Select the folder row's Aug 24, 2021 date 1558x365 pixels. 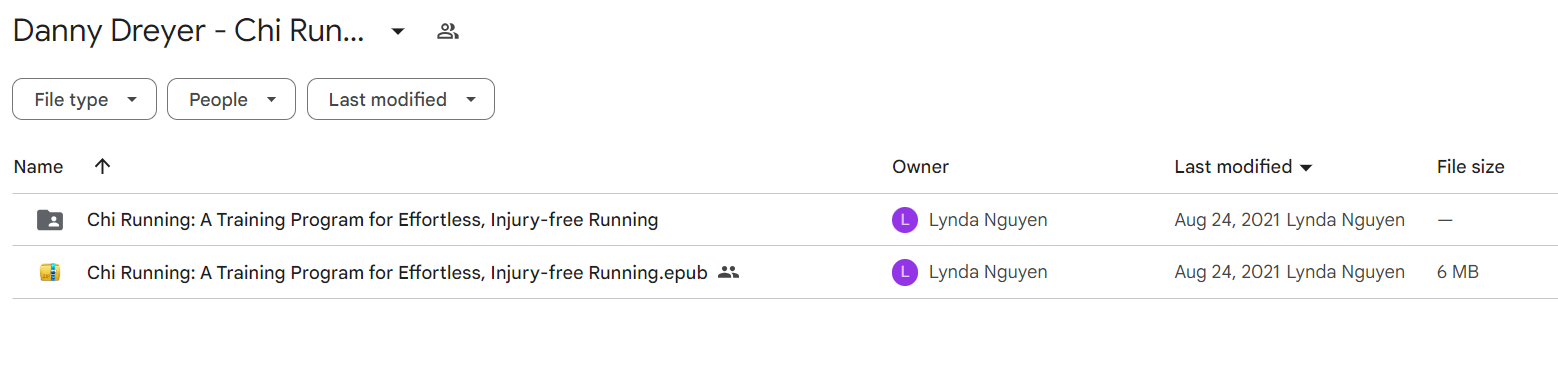[x=1228, y=220]
